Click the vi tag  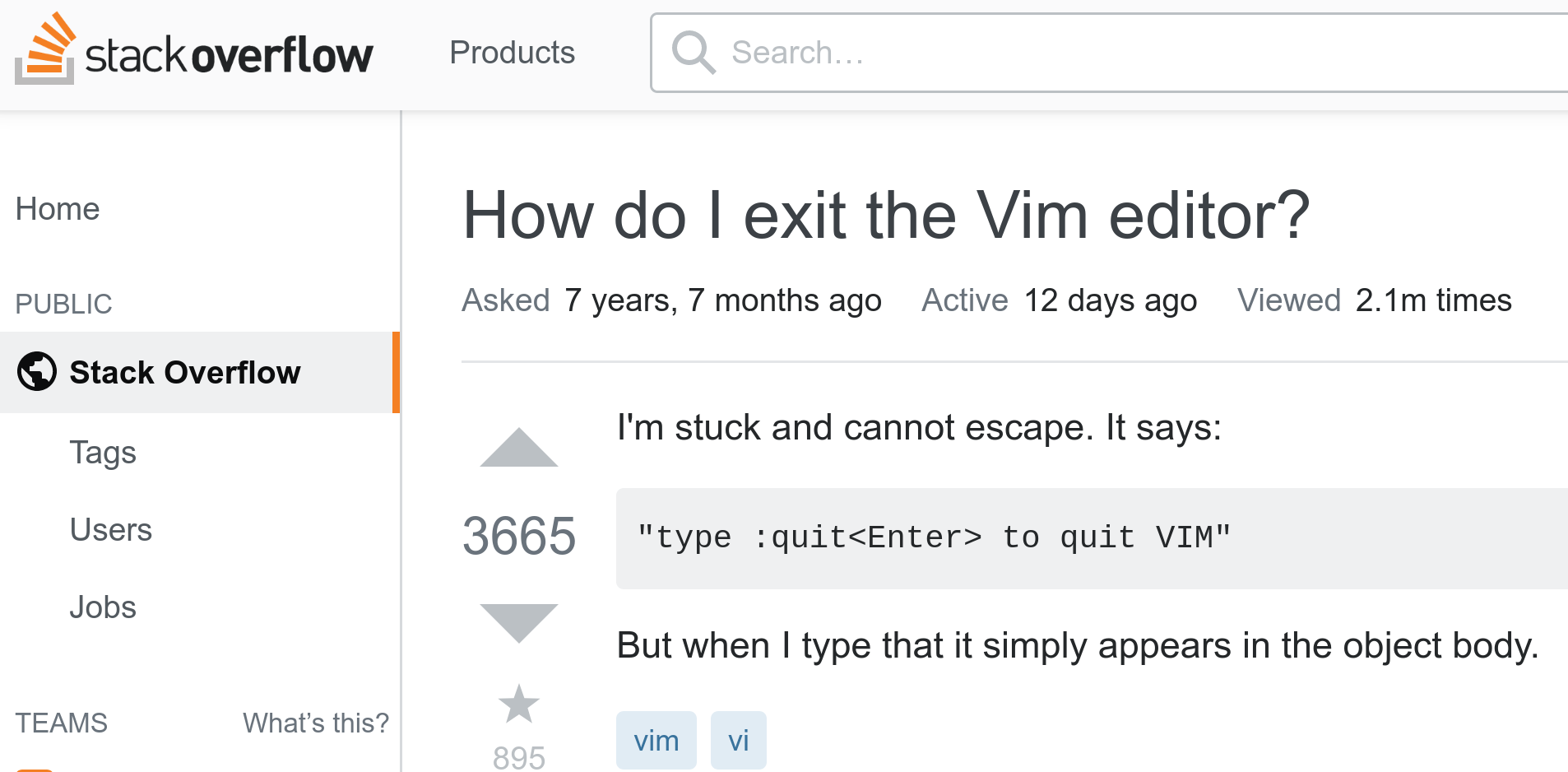738,741
